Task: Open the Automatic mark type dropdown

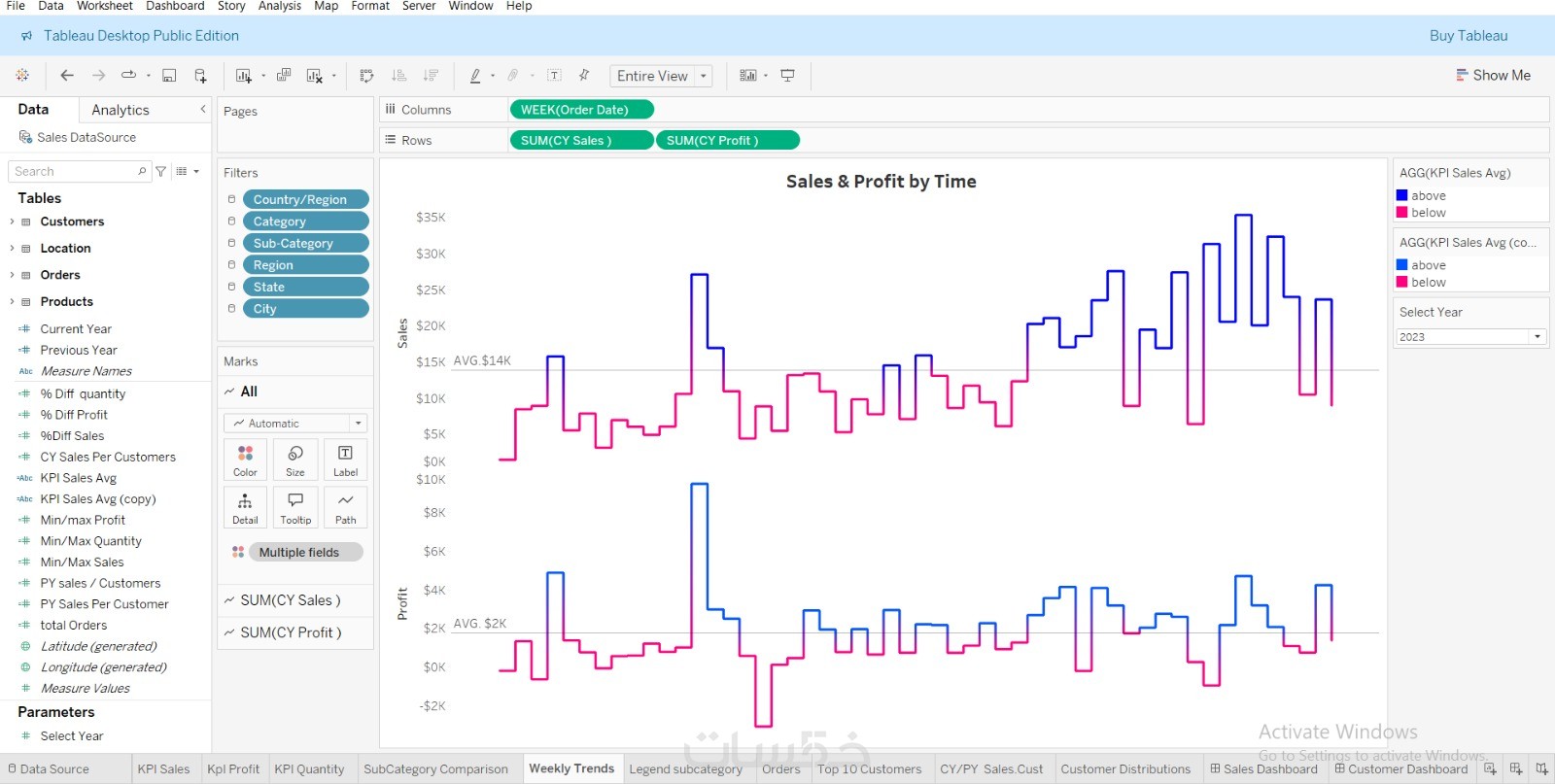Action: click(x=295, y=424)
